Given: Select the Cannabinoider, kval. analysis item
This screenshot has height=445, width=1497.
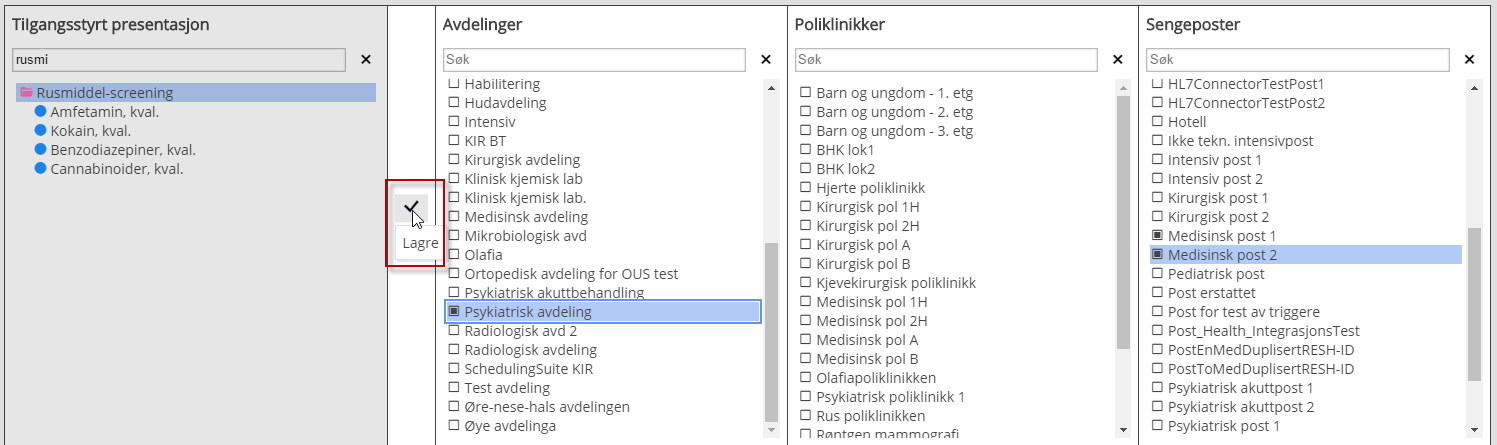Looking at the screenshot, I should pyautogui.click(x=116, y=169).
